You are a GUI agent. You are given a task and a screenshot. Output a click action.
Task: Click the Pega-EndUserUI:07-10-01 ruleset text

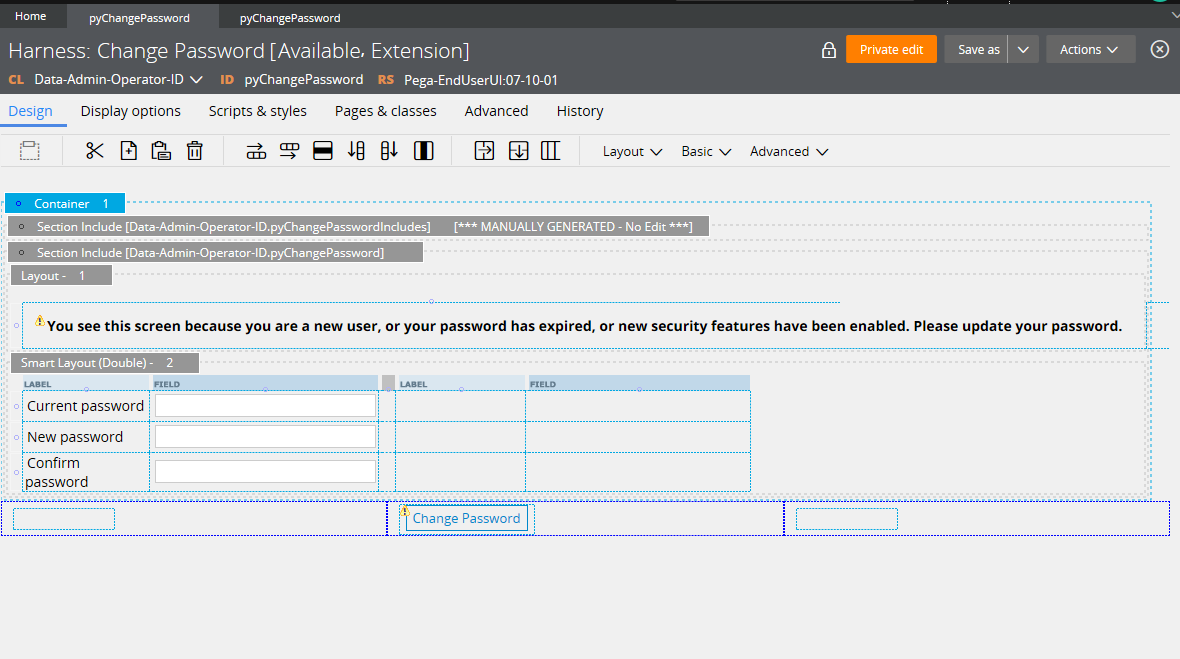(481, 80)
